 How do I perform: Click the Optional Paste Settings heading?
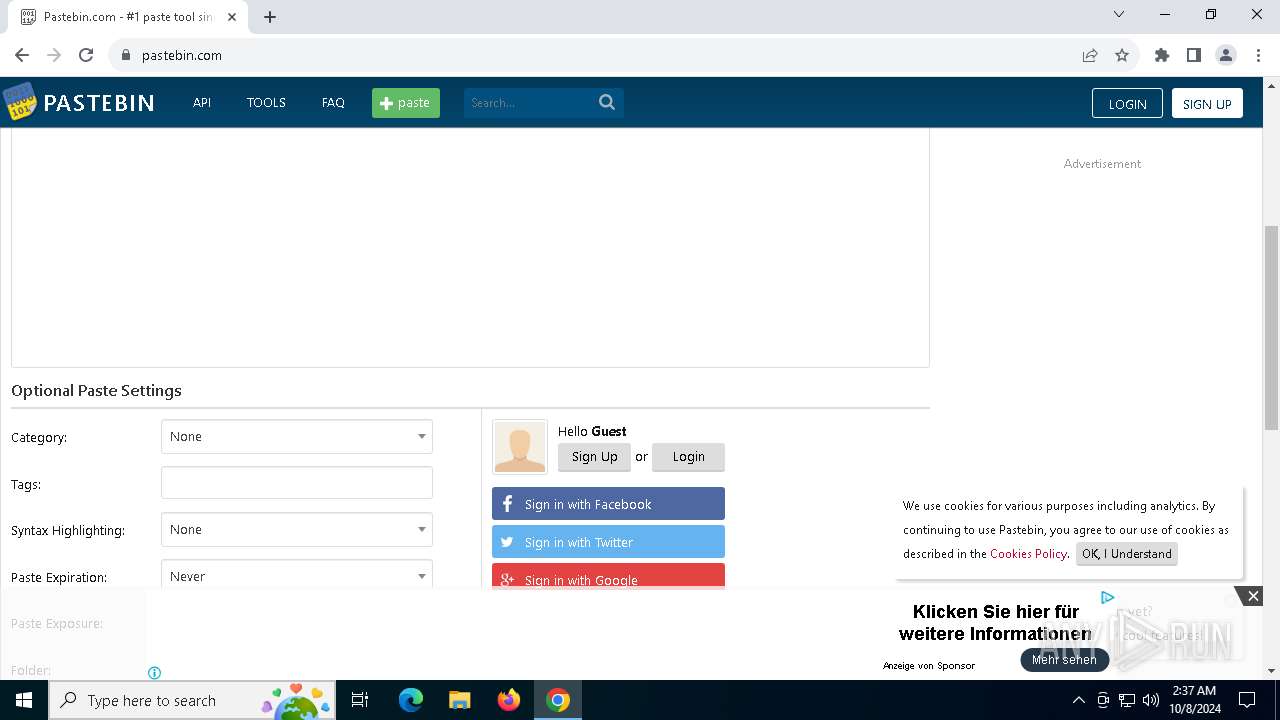point(96,391)
